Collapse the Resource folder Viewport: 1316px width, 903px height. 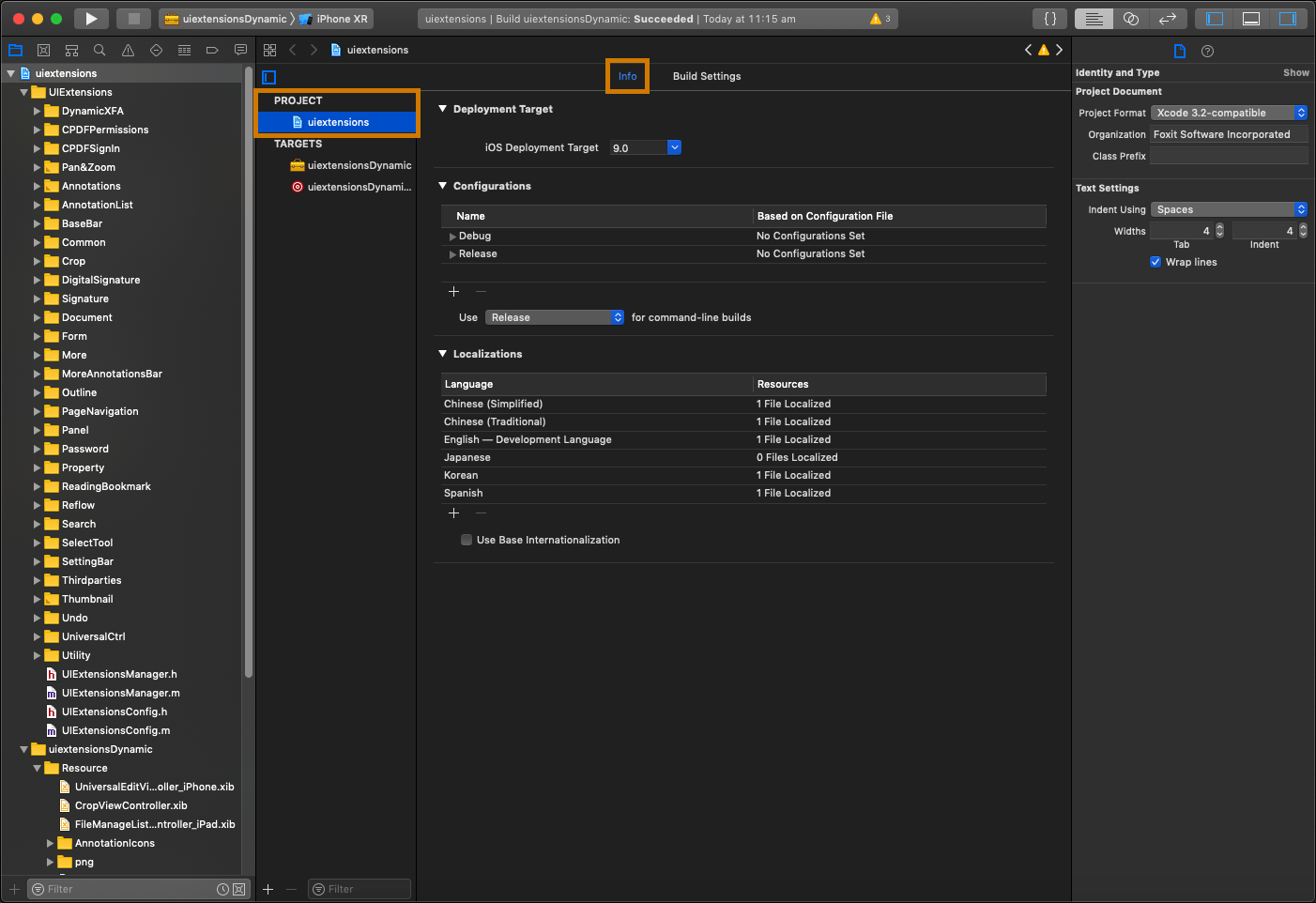pos(37,768)
